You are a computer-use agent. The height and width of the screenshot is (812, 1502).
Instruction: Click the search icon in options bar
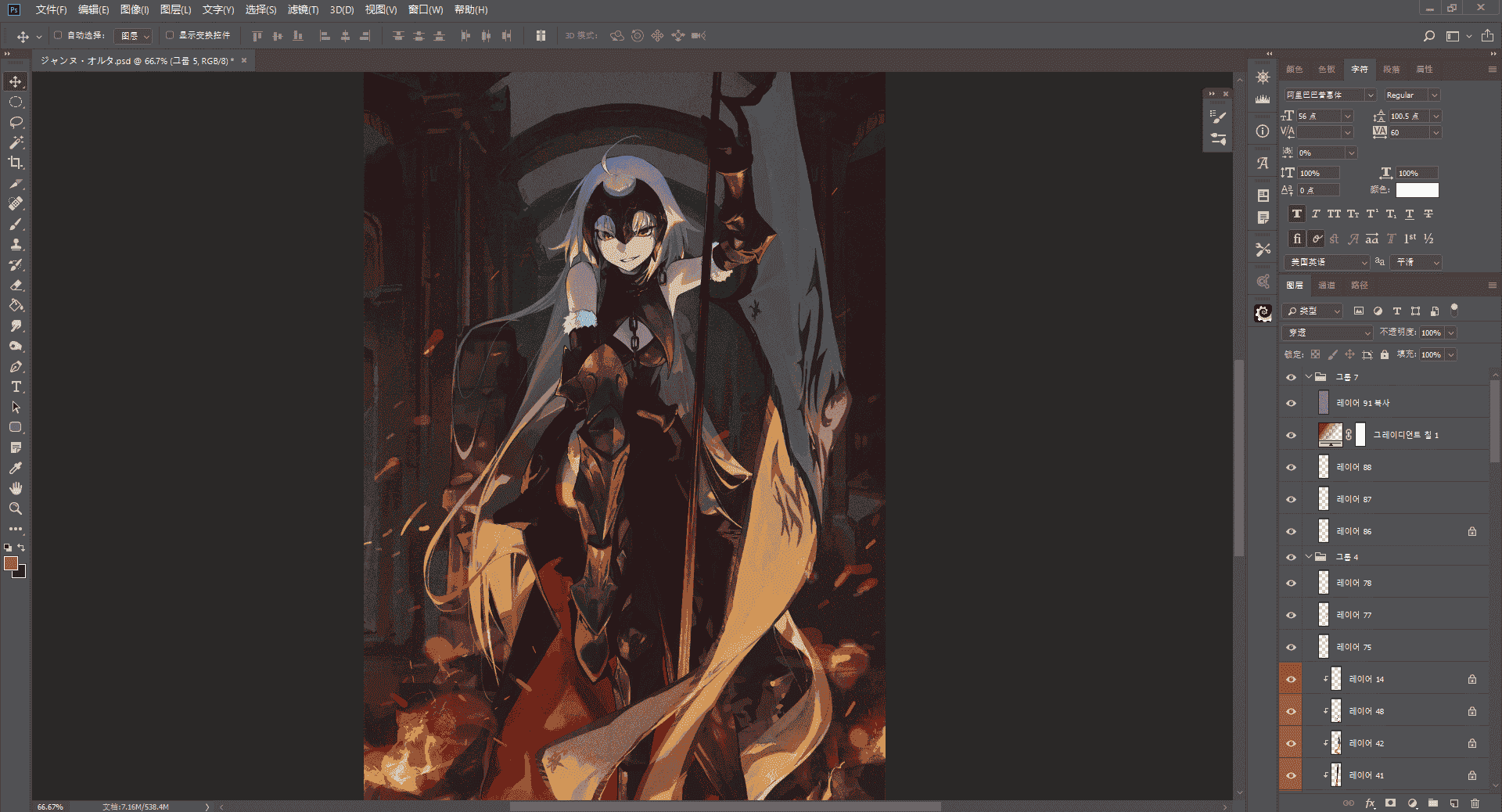pos(1429,36)
